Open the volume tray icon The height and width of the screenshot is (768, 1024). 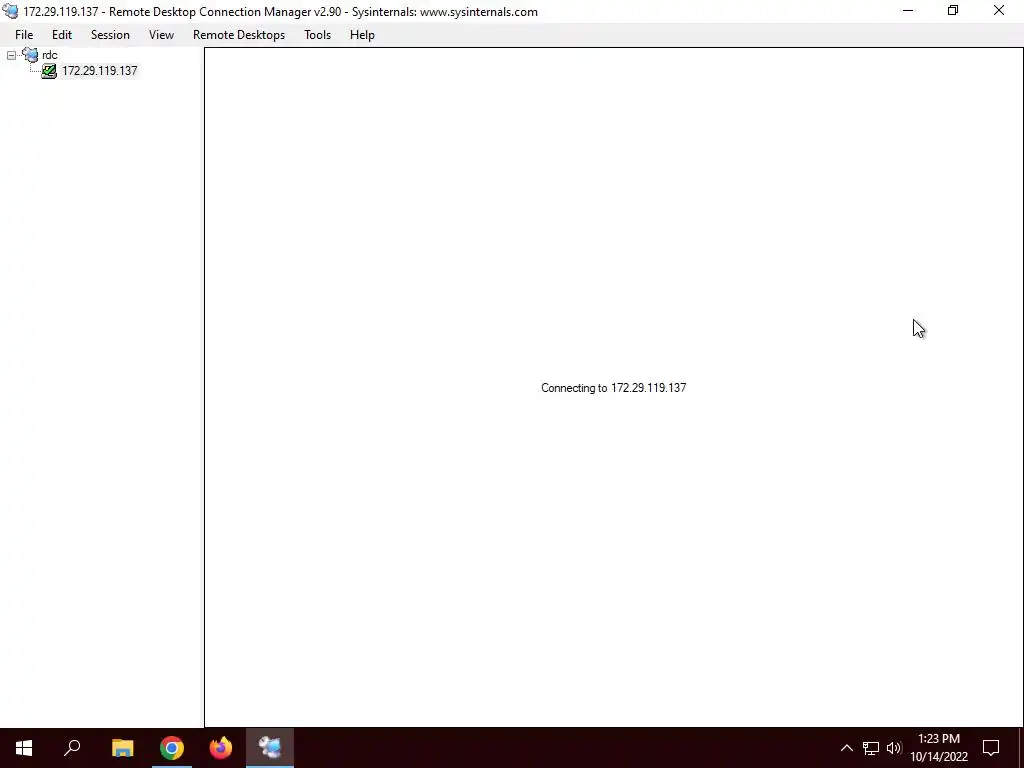(x=893, y=748)
